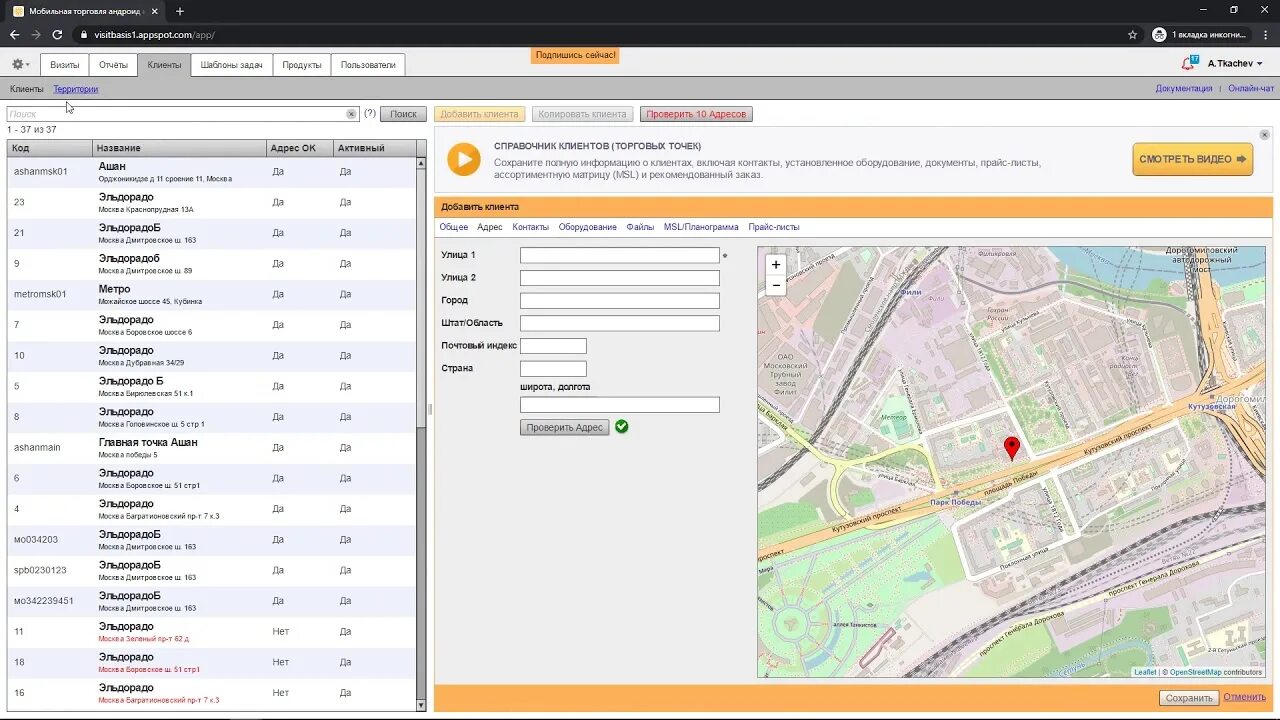Open the Пользователи tab

pos(368,65)
